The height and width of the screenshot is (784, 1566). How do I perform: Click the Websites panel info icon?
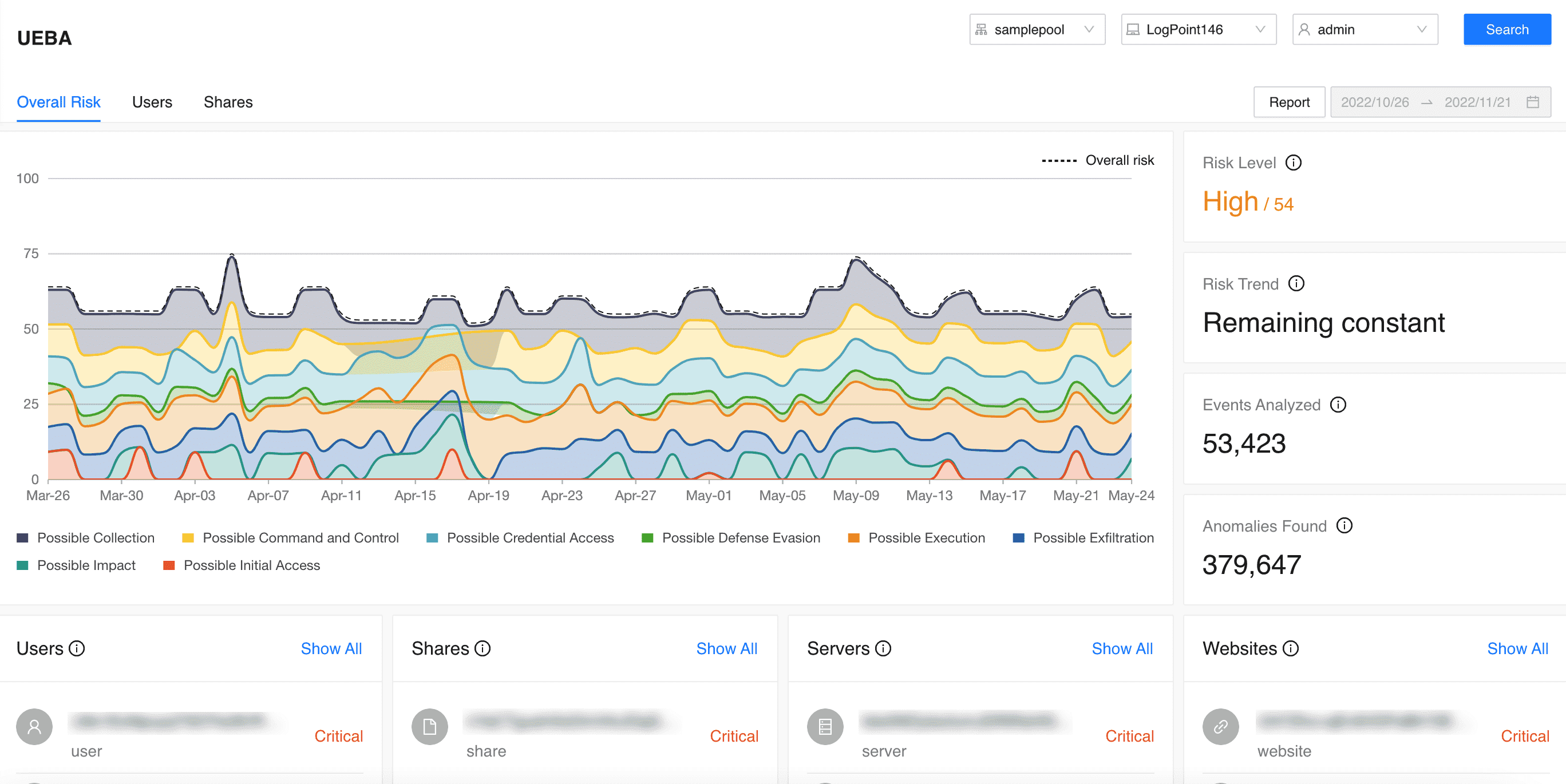click(x=1290, y=648)
